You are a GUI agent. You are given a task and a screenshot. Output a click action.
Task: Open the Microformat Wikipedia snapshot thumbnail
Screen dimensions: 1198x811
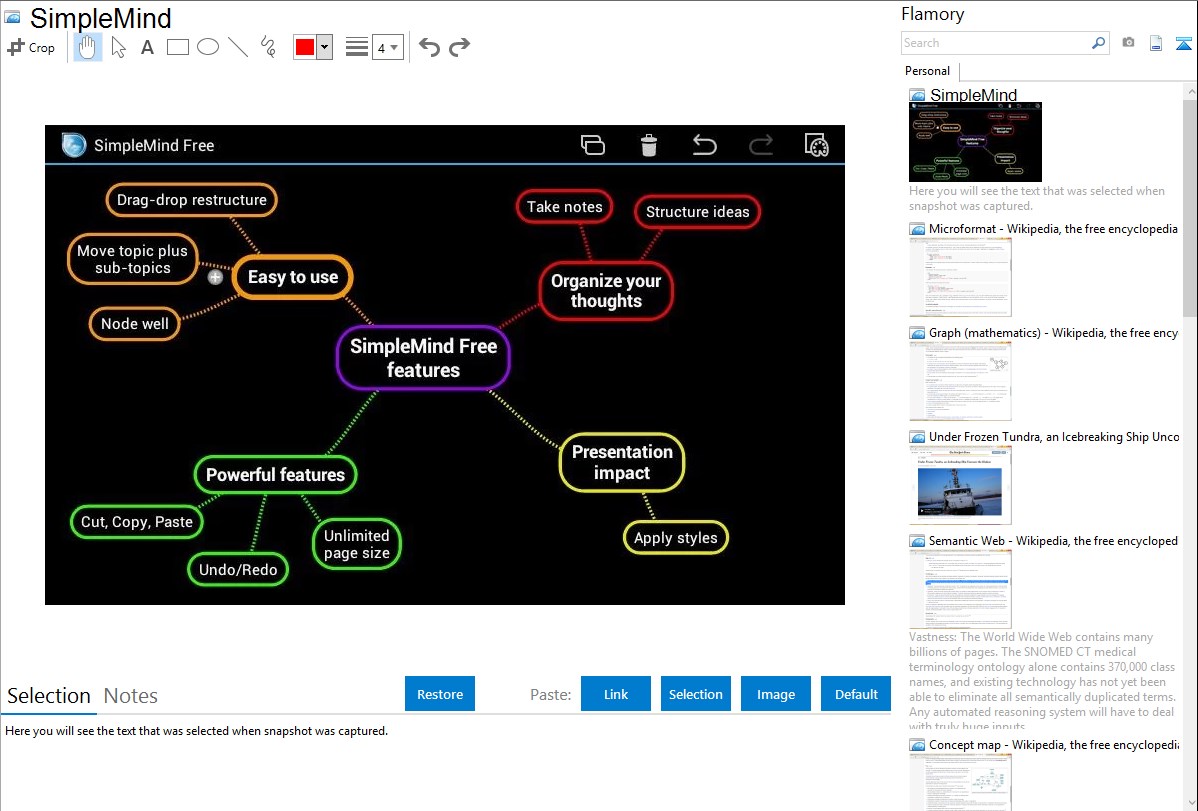coord(960,277)
